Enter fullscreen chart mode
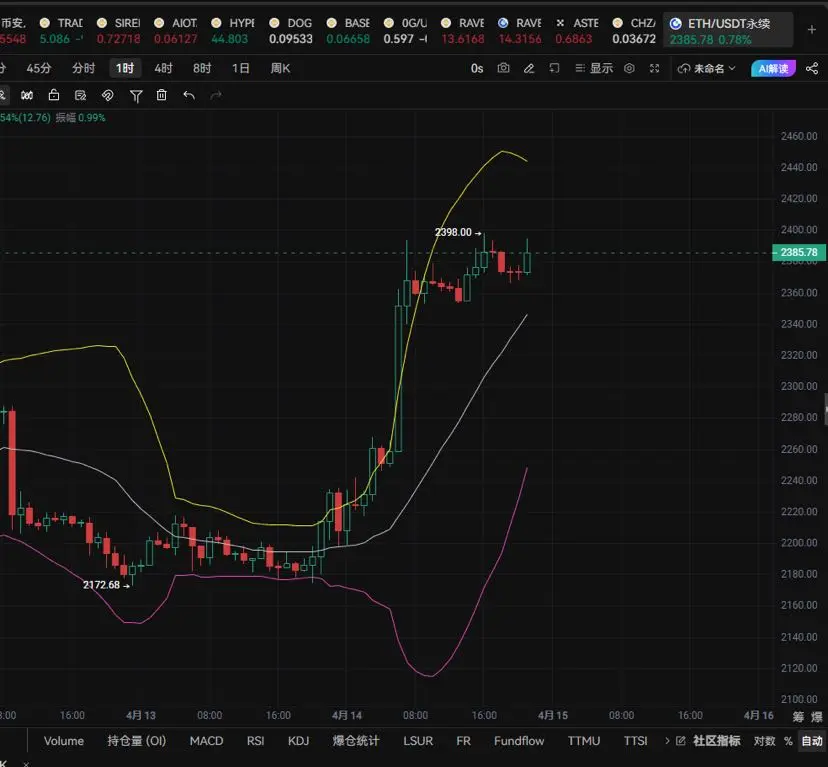The height and width of the screenshot is (767, 828). click(x=654, y=68)
